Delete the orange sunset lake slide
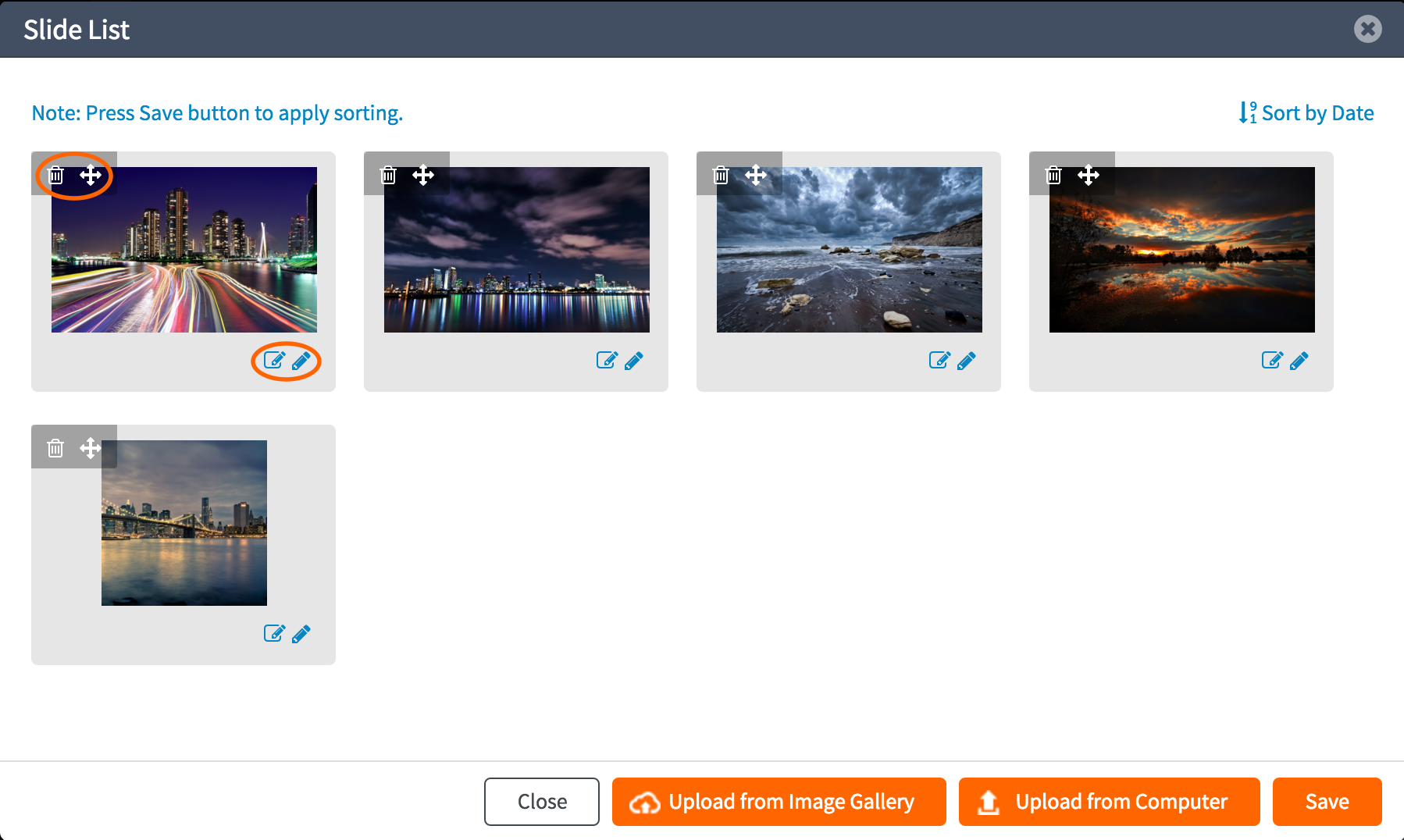Viewport: 1404px width, 840px height. coord(1053,175)
